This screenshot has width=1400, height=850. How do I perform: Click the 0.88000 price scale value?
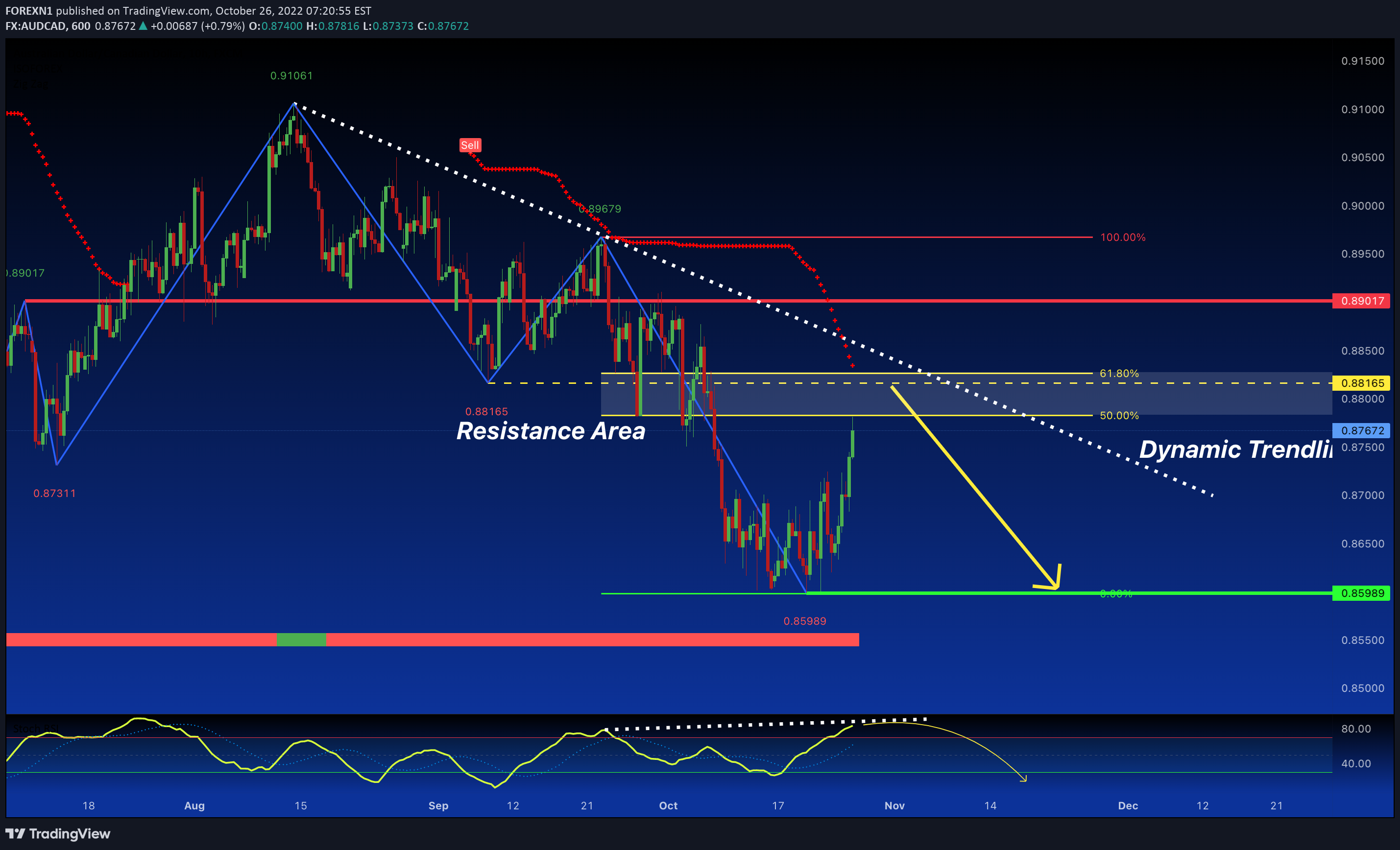(1363, 399)
